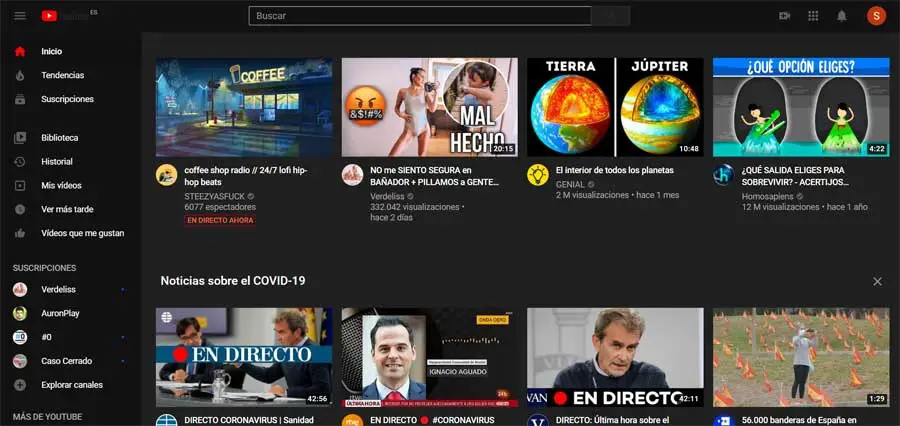
Task: Open the YouTube apps grid icon
Action: 813,16
